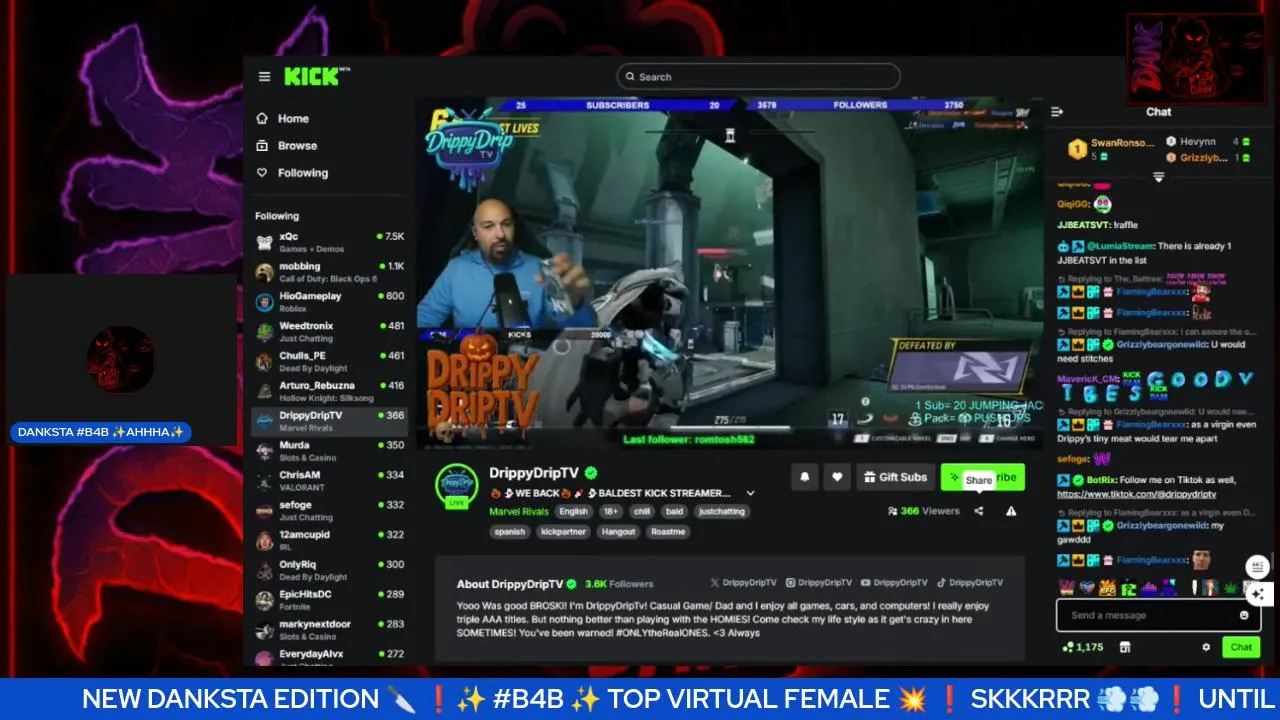Open OnlyRiq channel
This screenshot has height=720, width=1280.
329,570
